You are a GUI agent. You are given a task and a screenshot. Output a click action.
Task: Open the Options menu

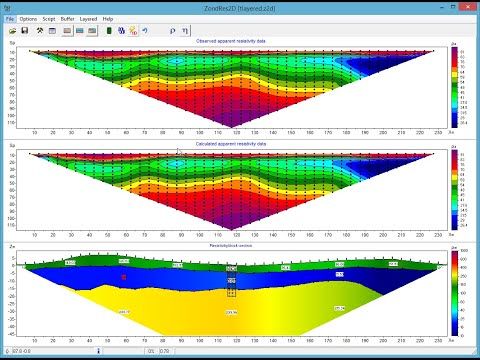pos(28,19)
